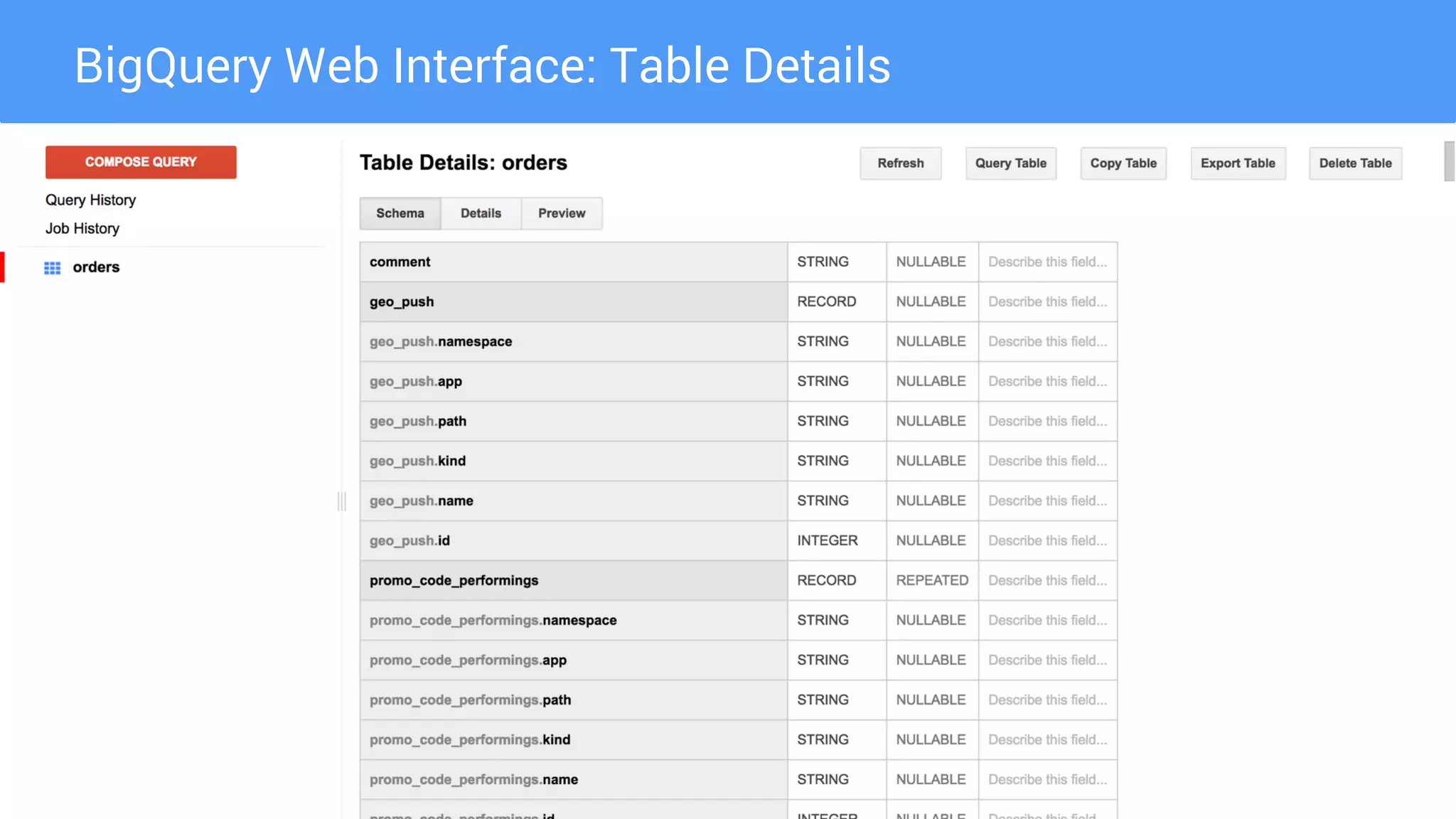The height and width of the screenshot is (819, 1456).
Task: Click STRING type of comment row
Action: [x=823, y=262]
